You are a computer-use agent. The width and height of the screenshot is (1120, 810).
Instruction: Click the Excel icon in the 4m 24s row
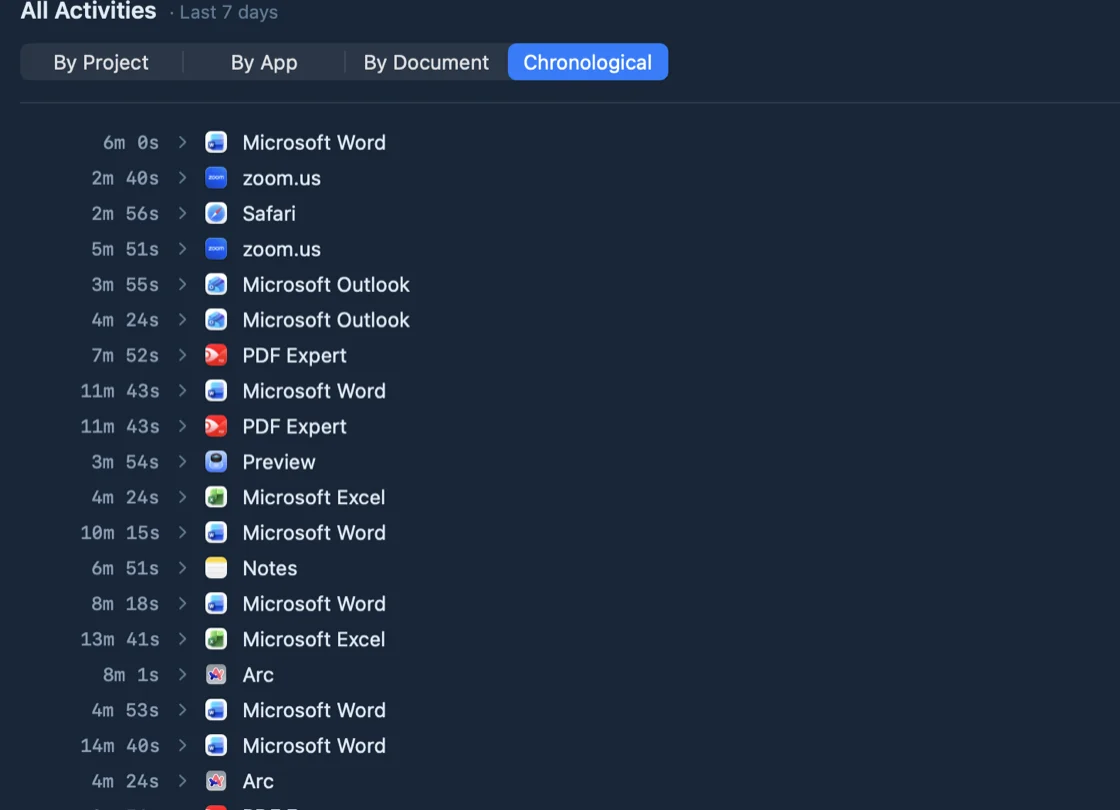(x=216, y=497)
